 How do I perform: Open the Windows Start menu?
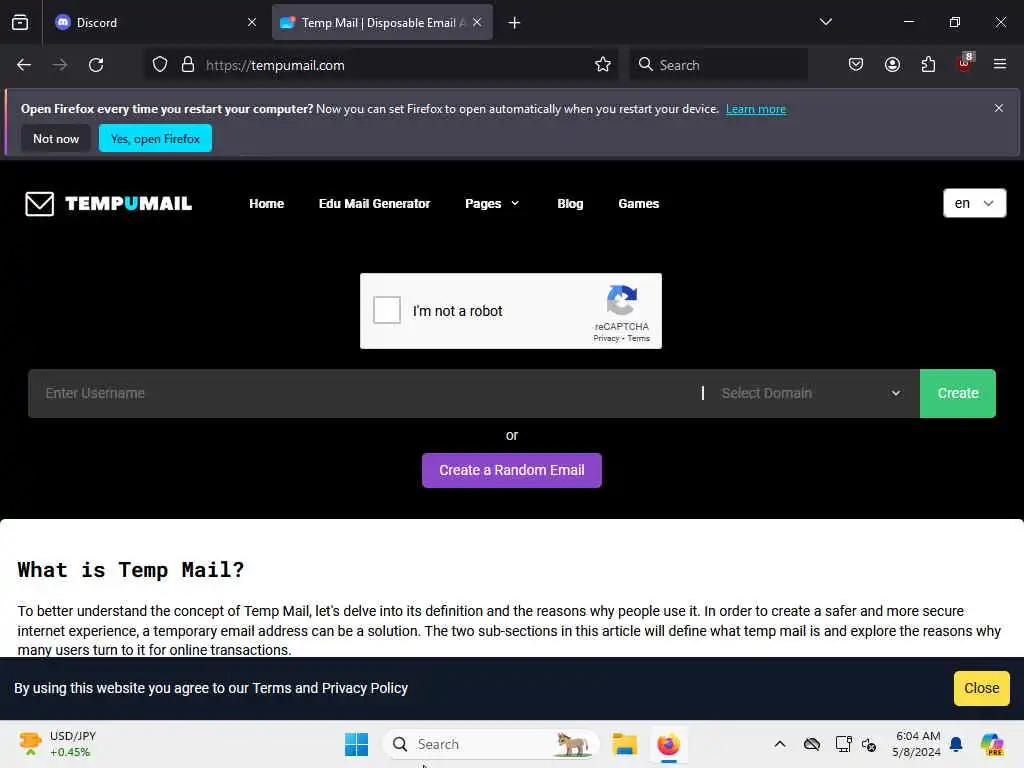tap(357, 744)
